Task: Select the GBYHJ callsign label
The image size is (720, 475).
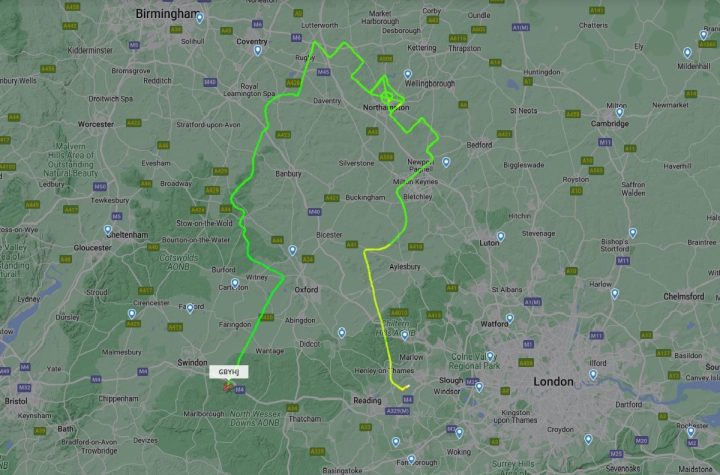Action: point(229,372)
